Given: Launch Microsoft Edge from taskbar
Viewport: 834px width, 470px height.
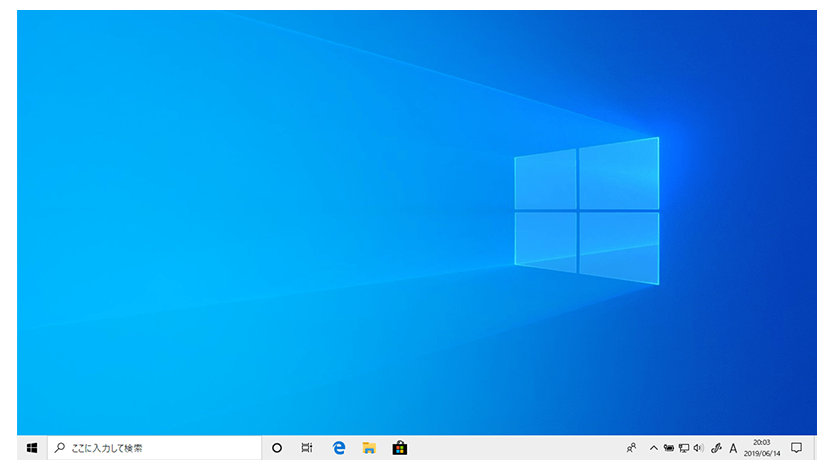Looking at the screenshot, I should [x=338, y=448].
